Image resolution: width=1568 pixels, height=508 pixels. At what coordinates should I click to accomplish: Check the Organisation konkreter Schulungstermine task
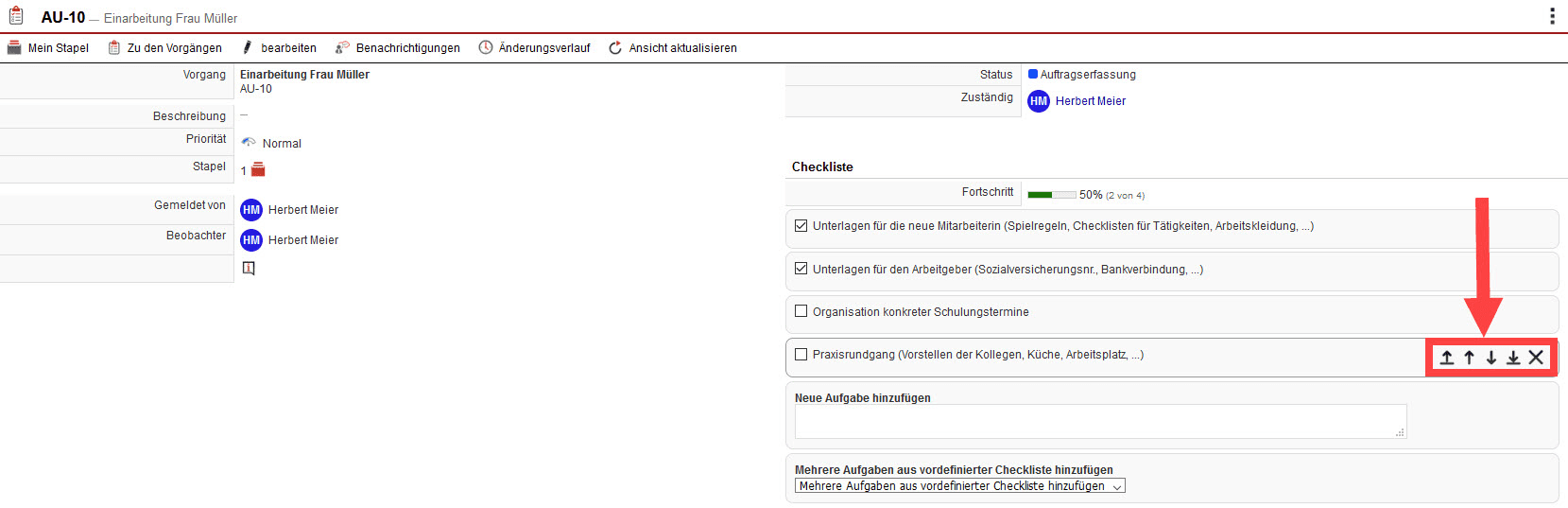801,311
